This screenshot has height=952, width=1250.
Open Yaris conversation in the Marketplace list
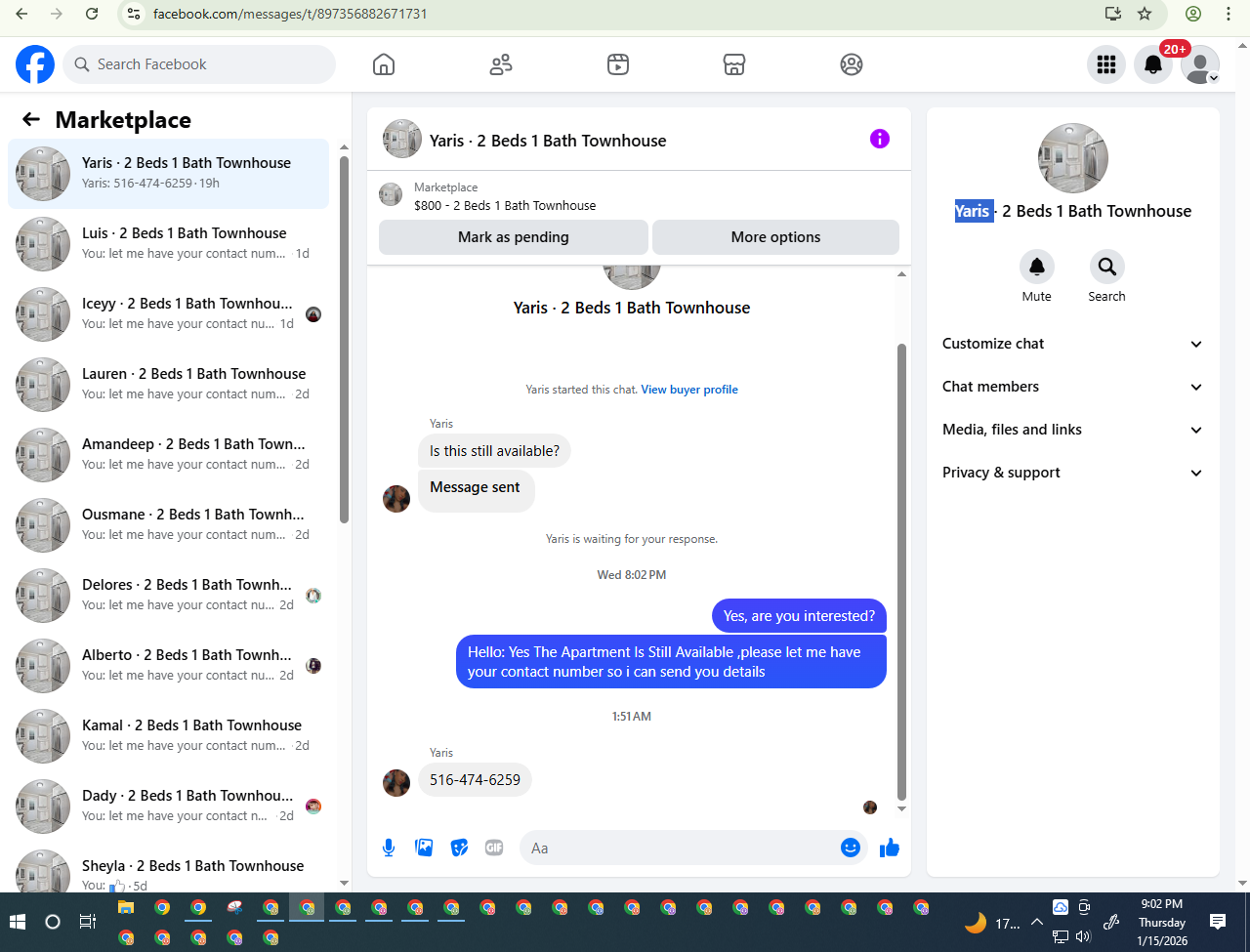tap(169, 174)
